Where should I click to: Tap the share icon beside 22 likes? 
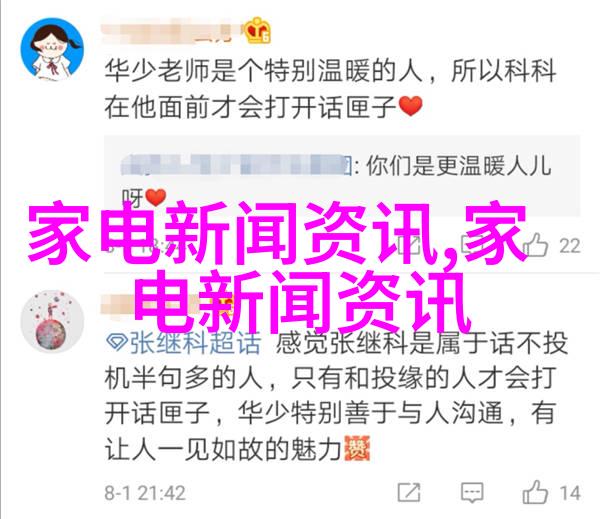click(409, 245)
